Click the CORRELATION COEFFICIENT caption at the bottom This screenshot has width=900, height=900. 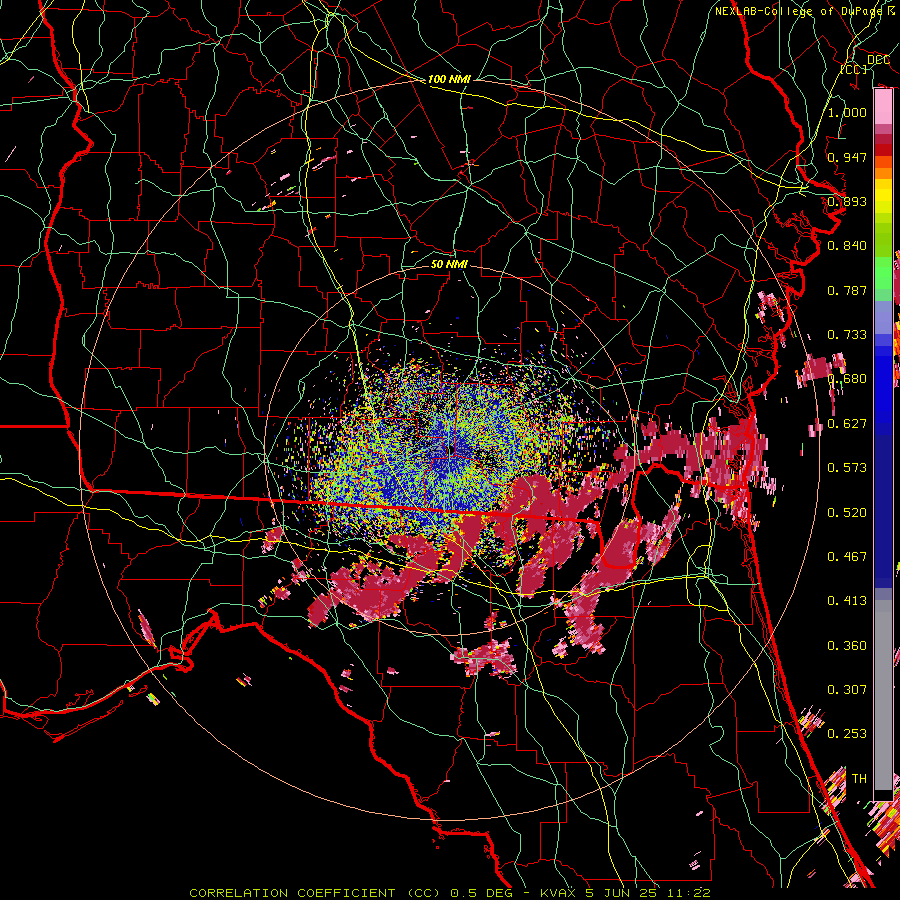(450, 893)
